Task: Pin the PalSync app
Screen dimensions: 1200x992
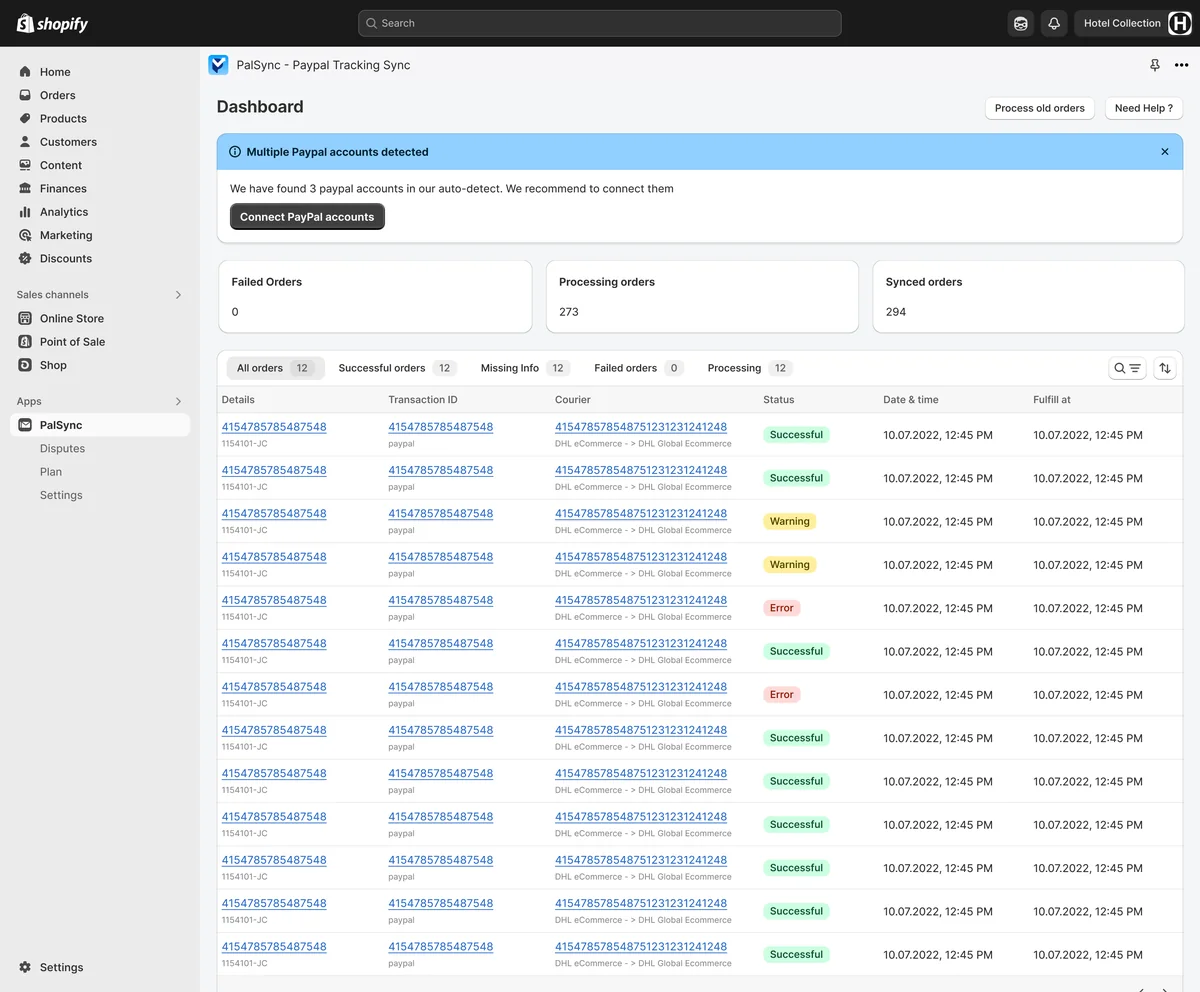Action: click(x=1155, y=65)
